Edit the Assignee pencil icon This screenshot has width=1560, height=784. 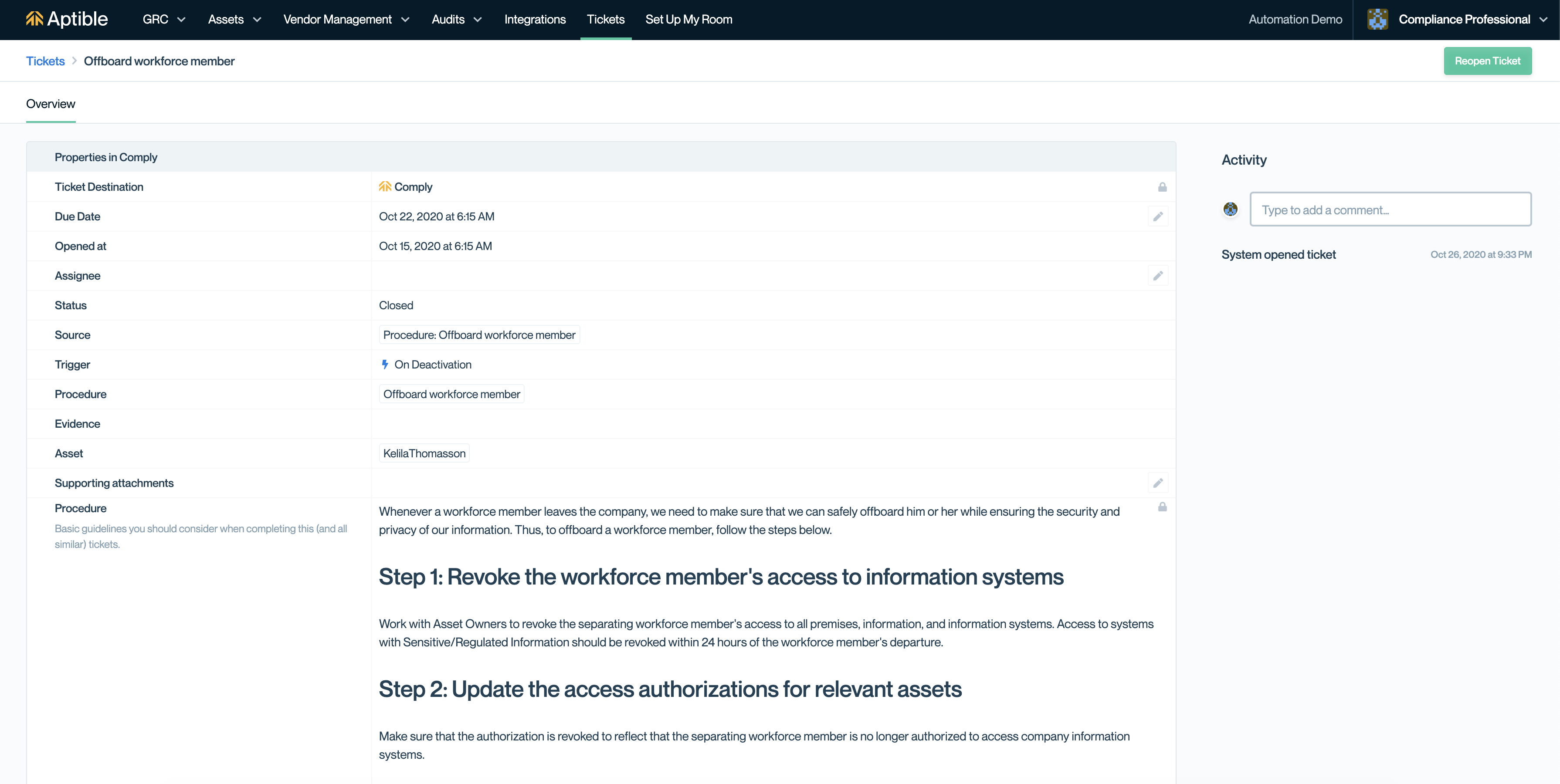point(1157,276)
